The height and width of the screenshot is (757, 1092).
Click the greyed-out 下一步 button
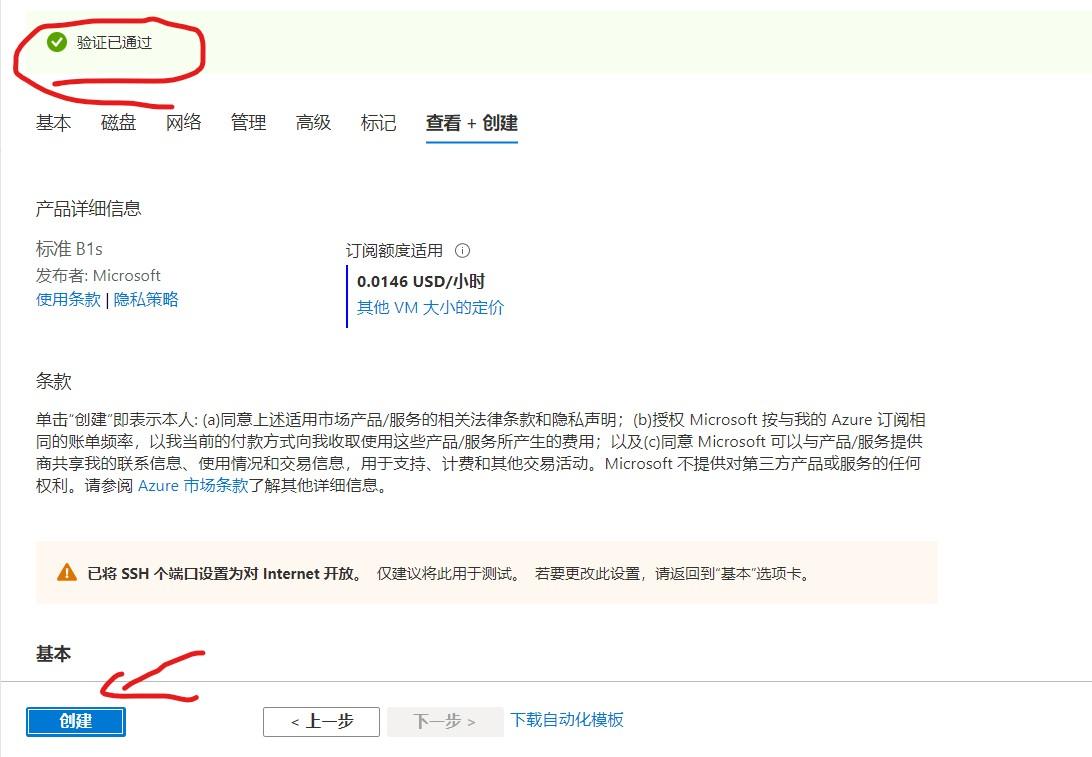444,721
